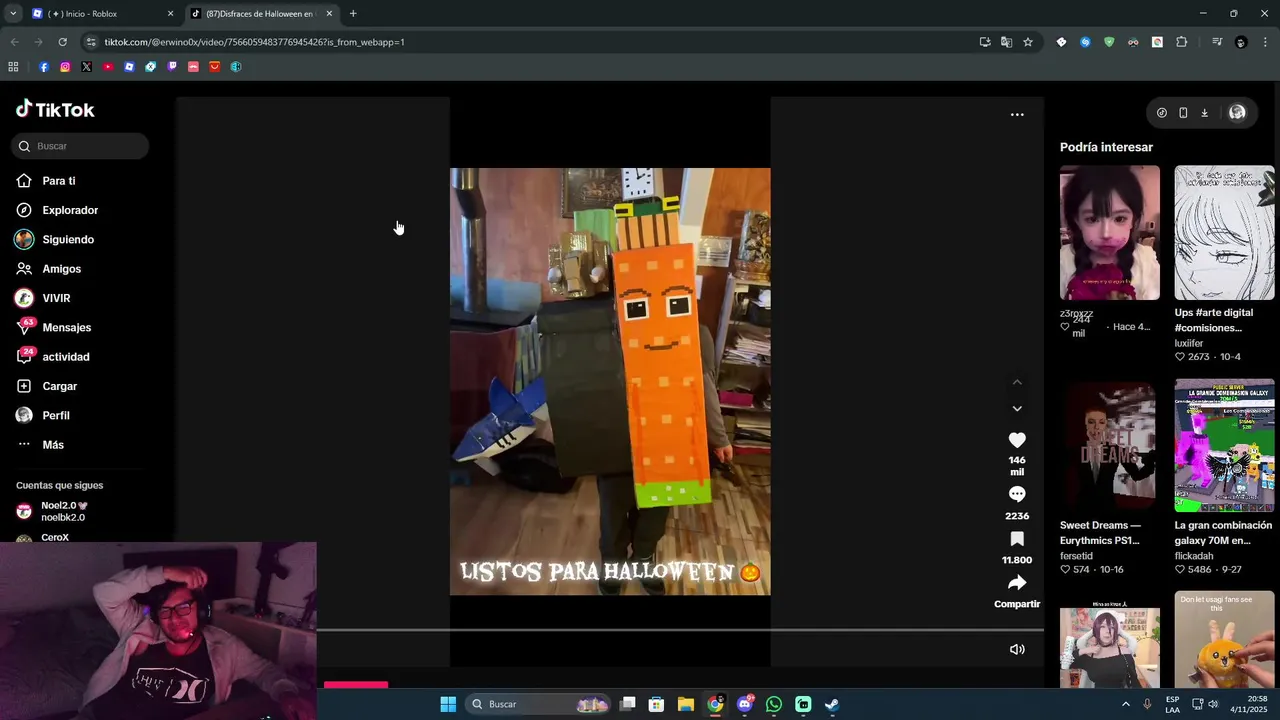Open the Shazam extension icon
This screenshot has height=720, width=1280.
[x=1085, y=42]
